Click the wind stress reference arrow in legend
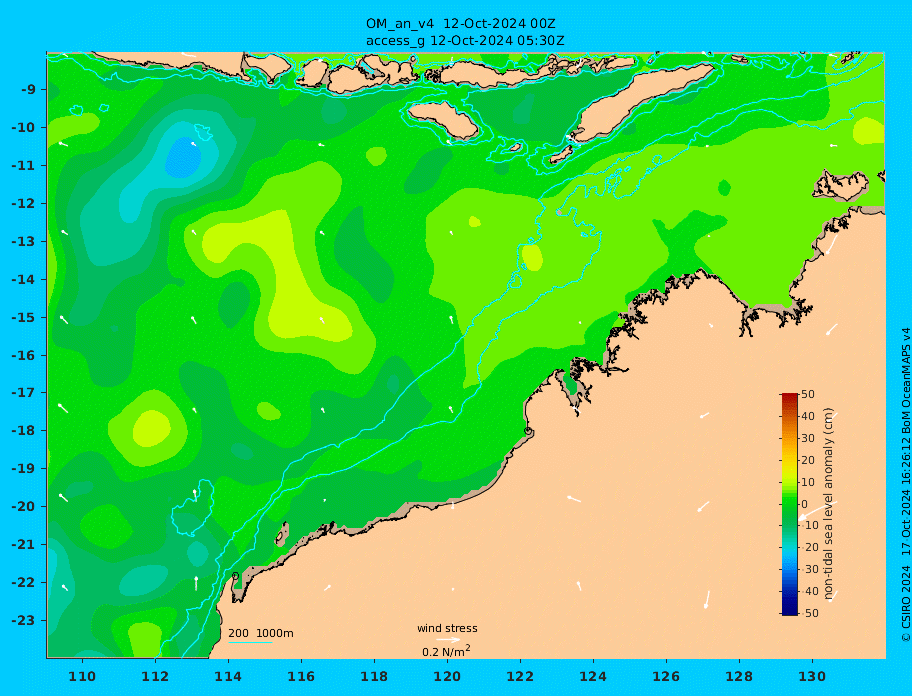912x696 pixels. click(448, 640)
